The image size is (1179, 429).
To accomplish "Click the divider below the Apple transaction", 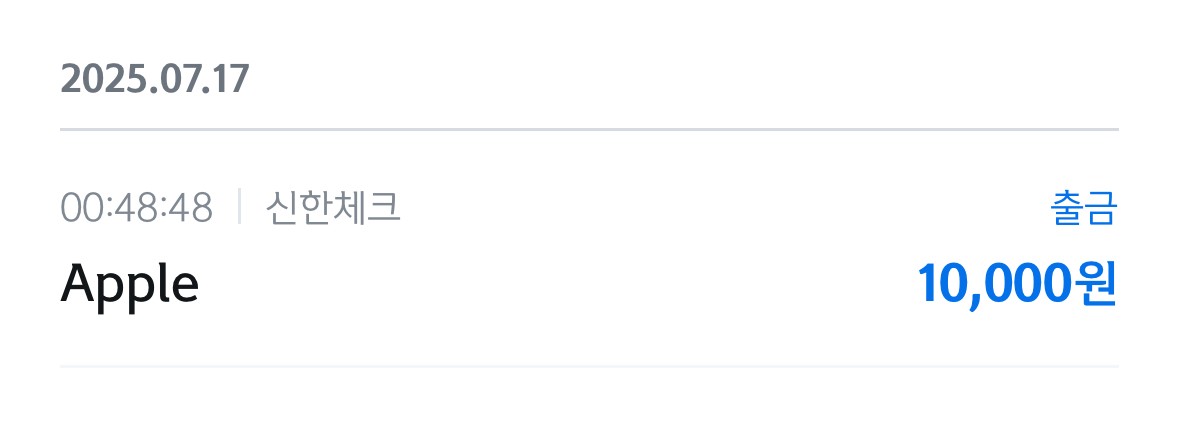I will [x=589, y=367].
